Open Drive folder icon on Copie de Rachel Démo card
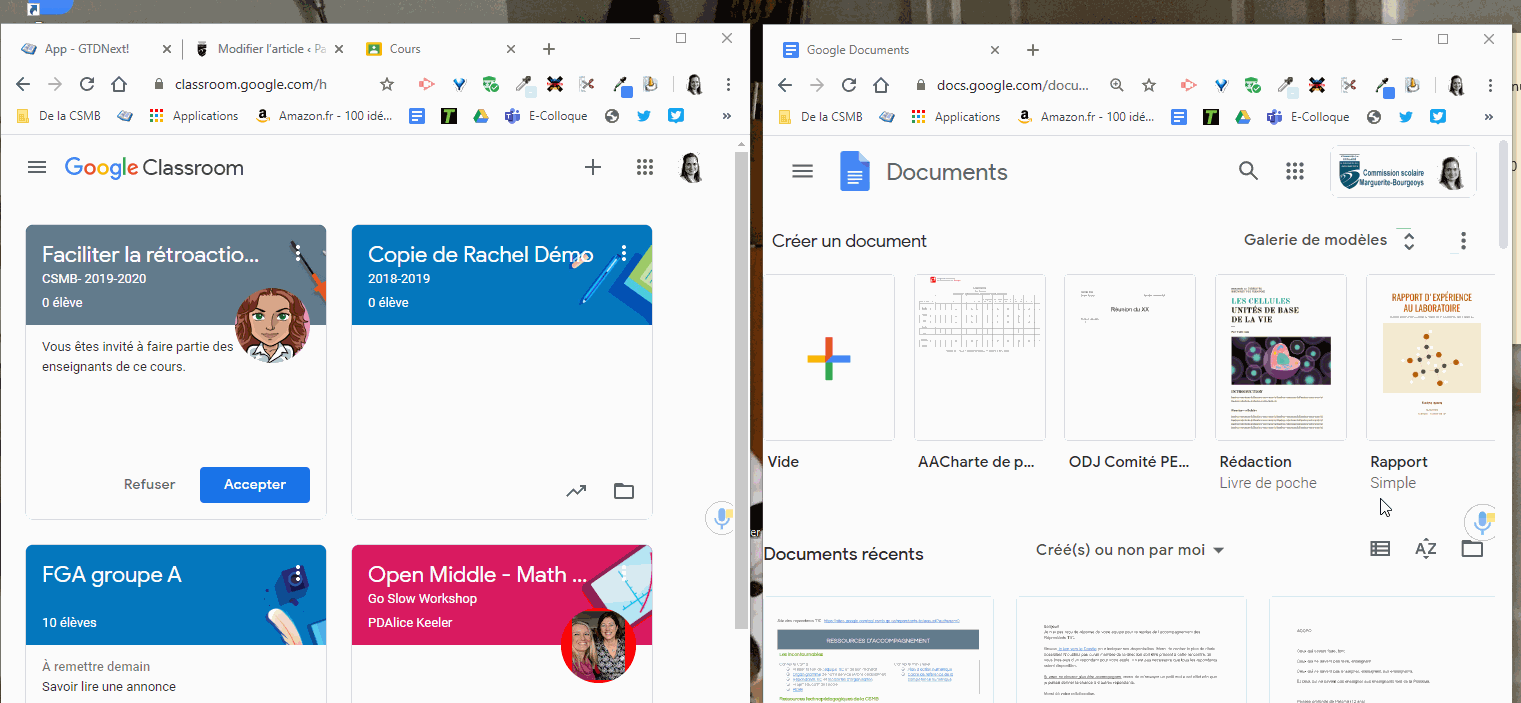 [x=624, y=490]
